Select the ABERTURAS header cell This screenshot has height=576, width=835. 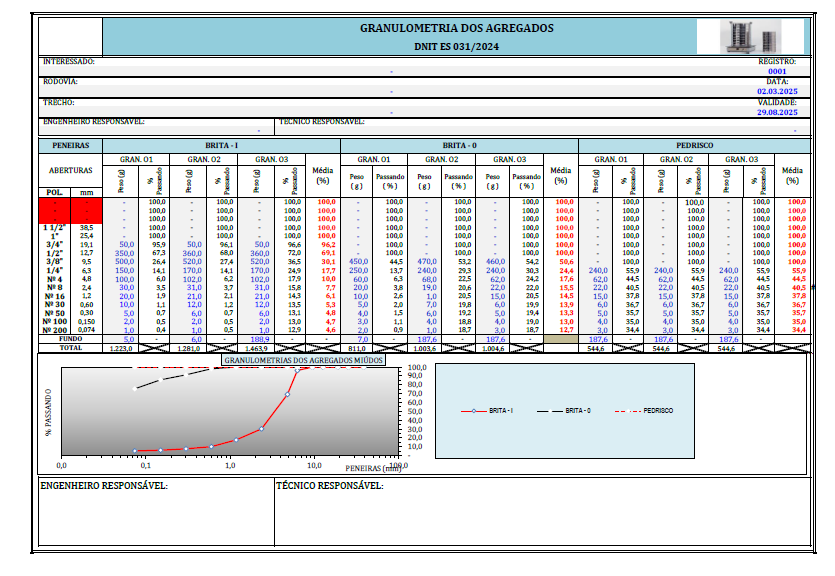[x=70, y=170]
